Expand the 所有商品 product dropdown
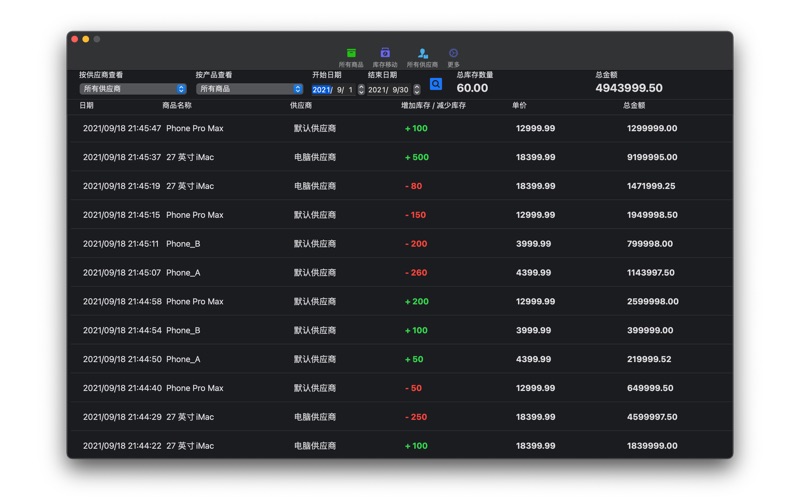800x500 pixels. point(249,89)
